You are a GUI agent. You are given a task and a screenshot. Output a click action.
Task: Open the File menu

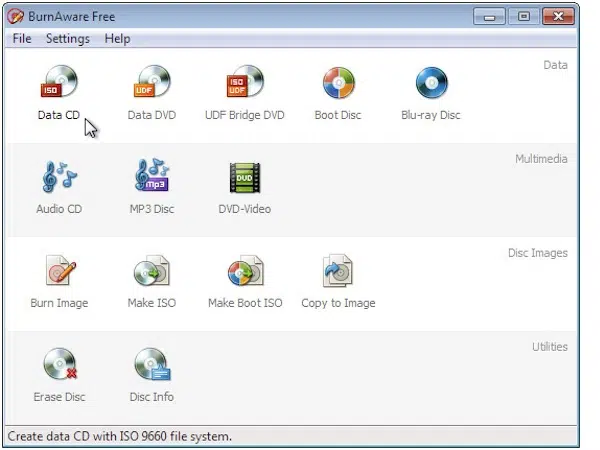tap(22, 39)
